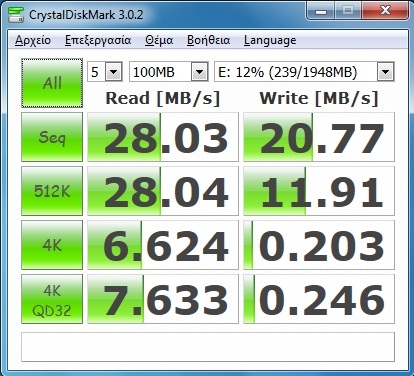Minimize the CrystalDiskMark window
The width and height of the screenshot is (414, 376).
pos(321,11)
